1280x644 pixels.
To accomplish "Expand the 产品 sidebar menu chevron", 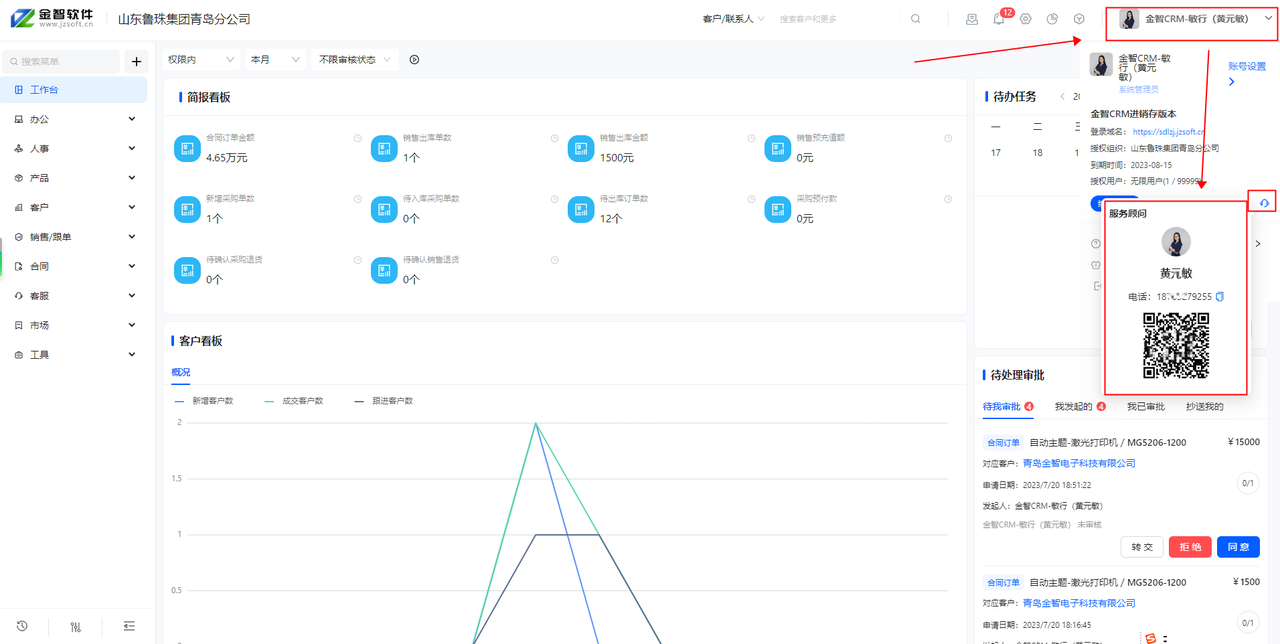I will 132,178.
